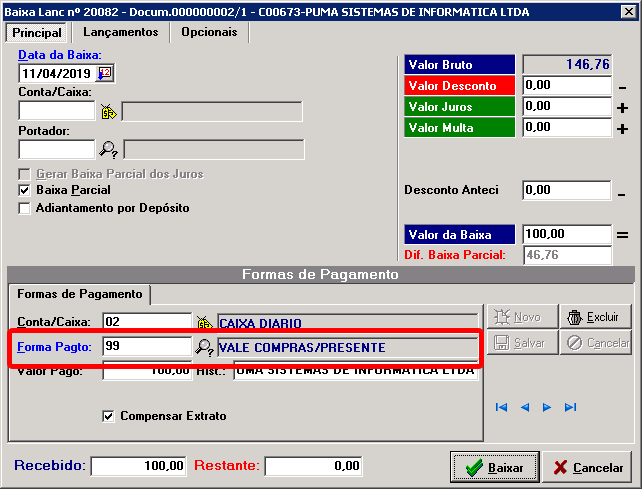
Task: Select the Formas de Pagamento tab
Action: pos(79,294)
